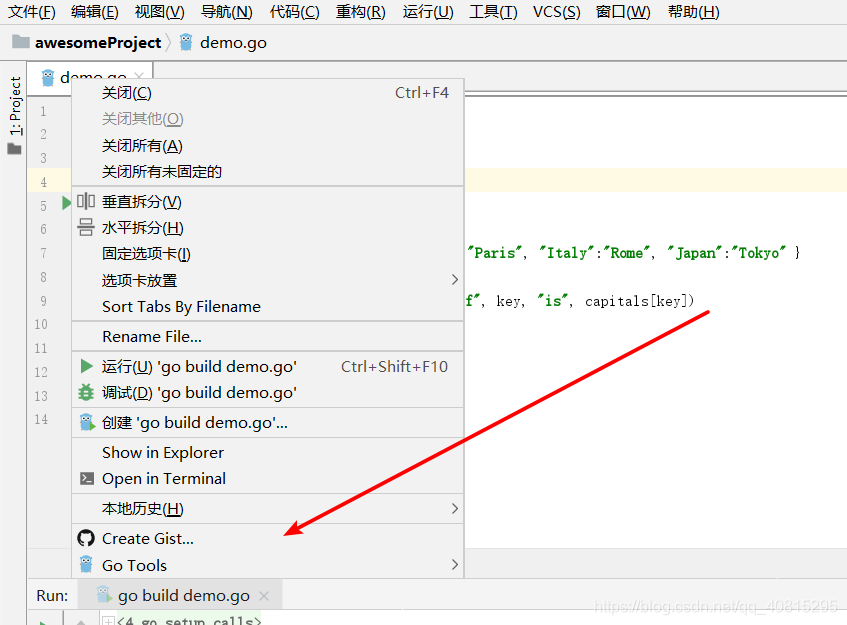Click the terminal icon in menu
Image resolution: width=847 pixels, height=625 pixels.
coord(86,479)
